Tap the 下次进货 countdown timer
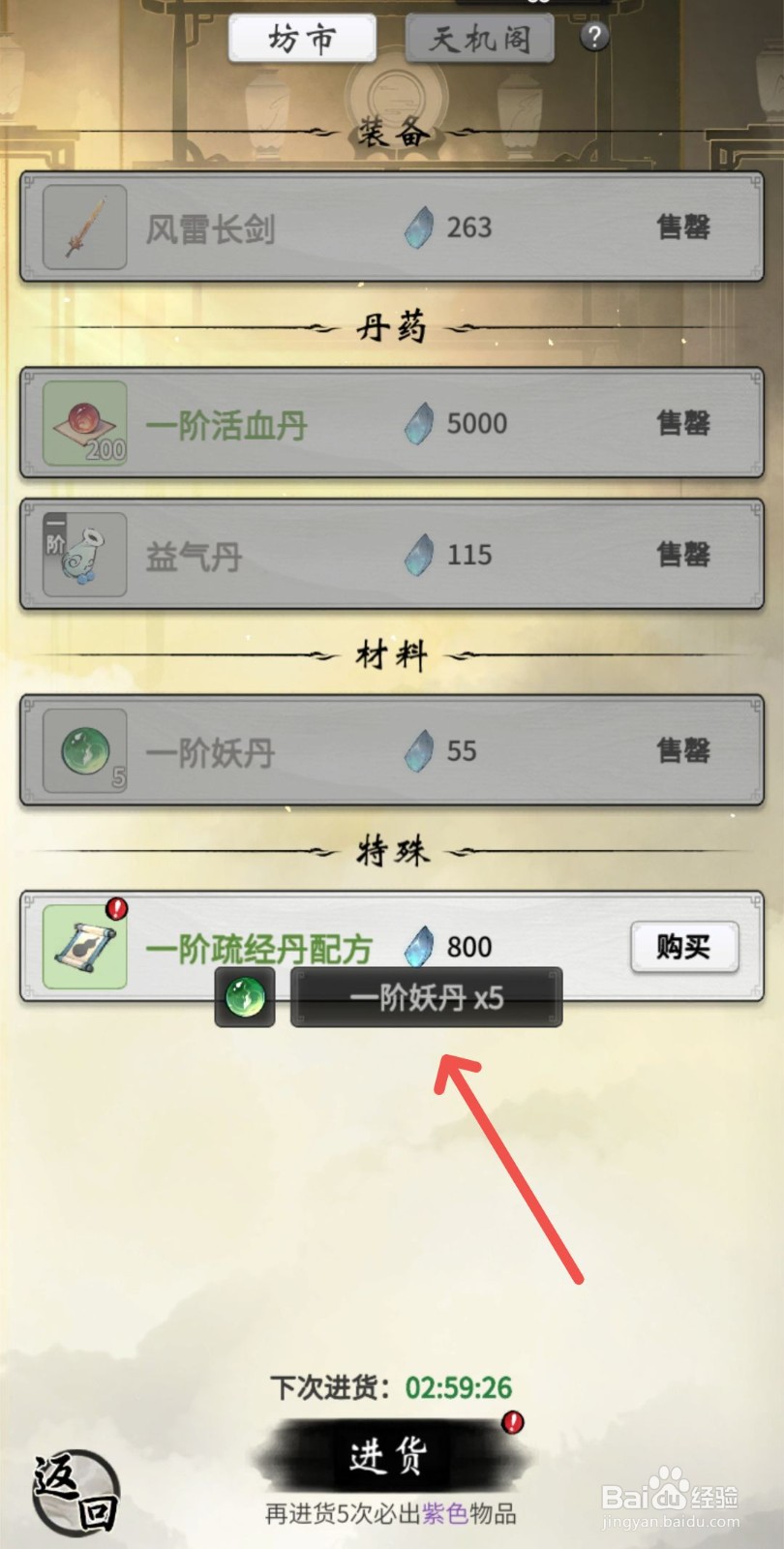The width and height of the screenshot is (784, 1549). click(458, 1387)
